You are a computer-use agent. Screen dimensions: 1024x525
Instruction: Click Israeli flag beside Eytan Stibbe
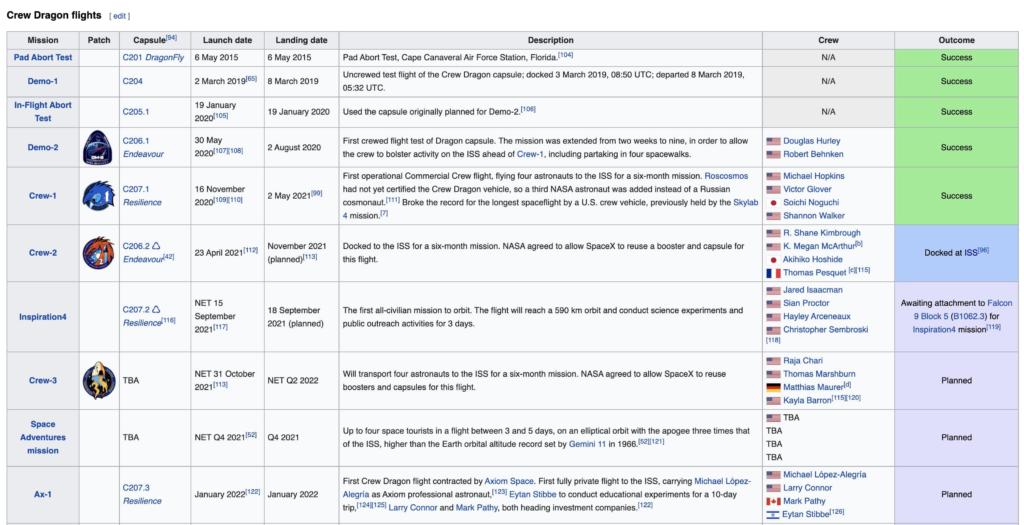click(772, 514)
